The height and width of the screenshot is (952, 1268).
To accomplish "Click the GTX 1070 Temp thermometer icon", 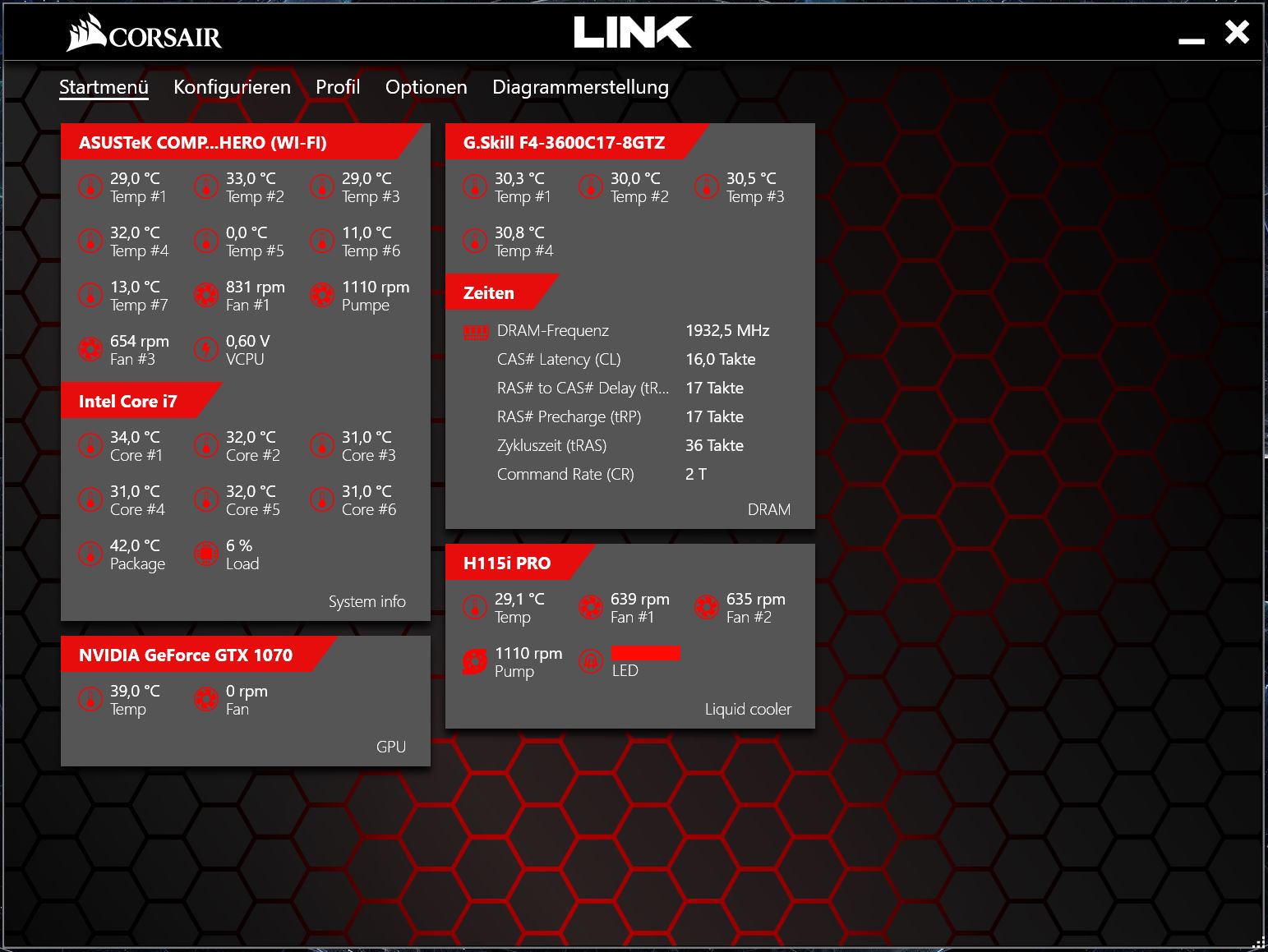I will point(90,699).
